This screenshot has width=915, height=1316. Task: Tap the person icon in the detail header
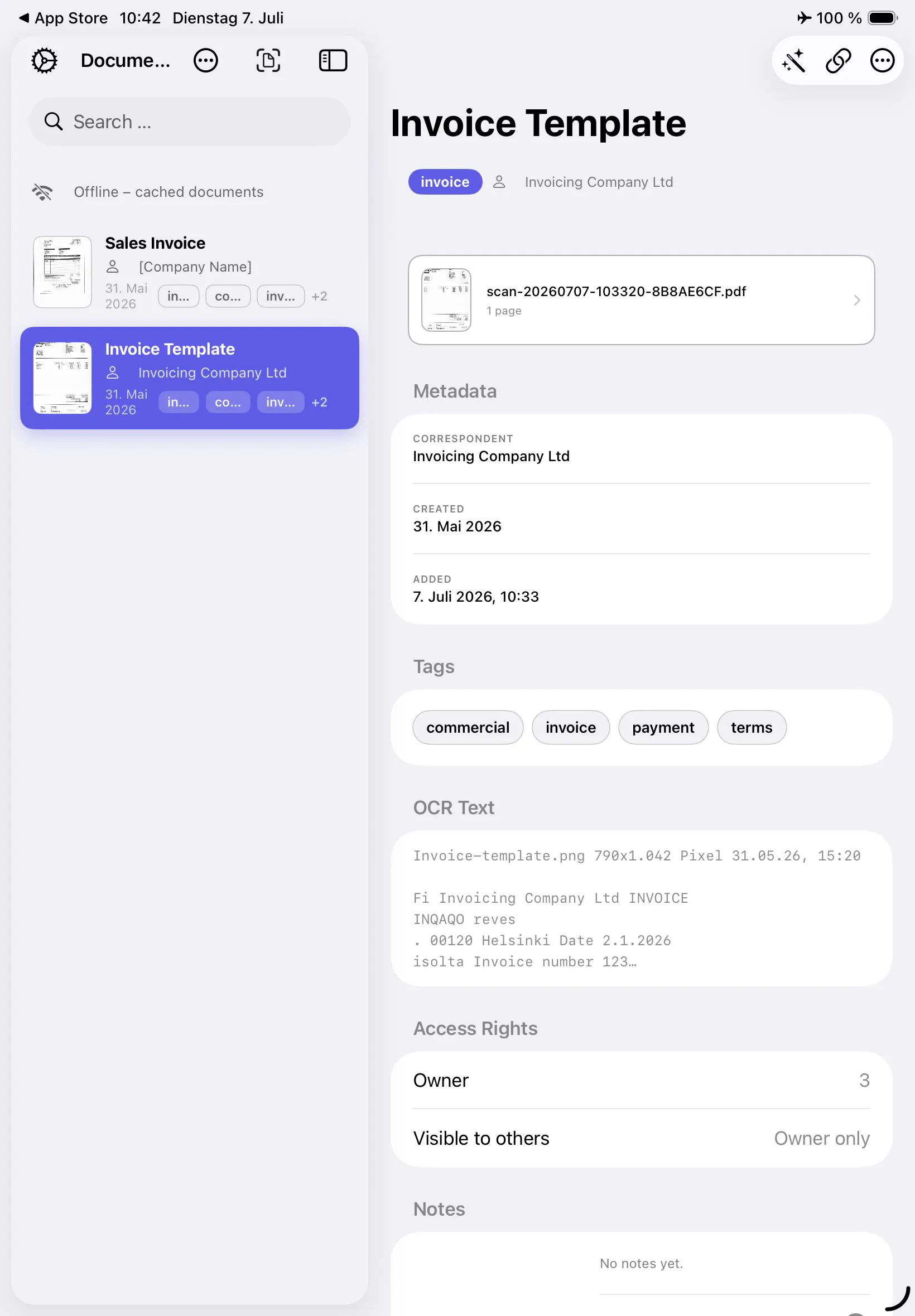tap(499, 182)
